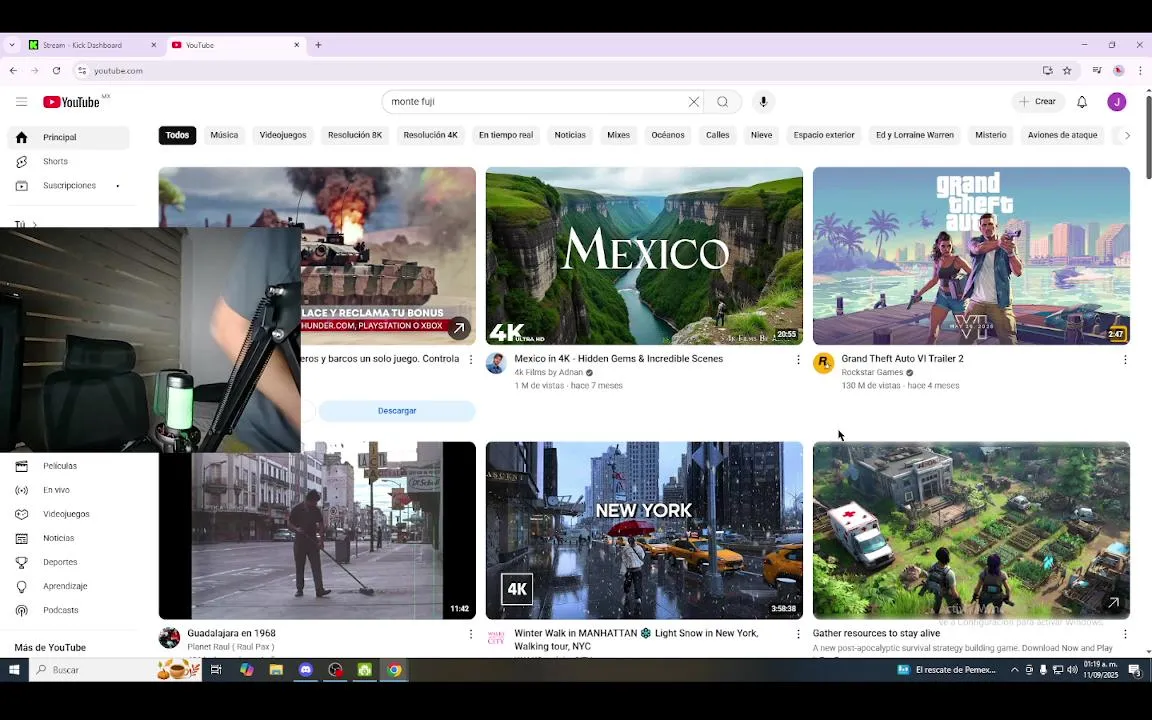Open Windows Start menu
The width and height of the screenshot is (1152, 720).
(x=13, y=669)
